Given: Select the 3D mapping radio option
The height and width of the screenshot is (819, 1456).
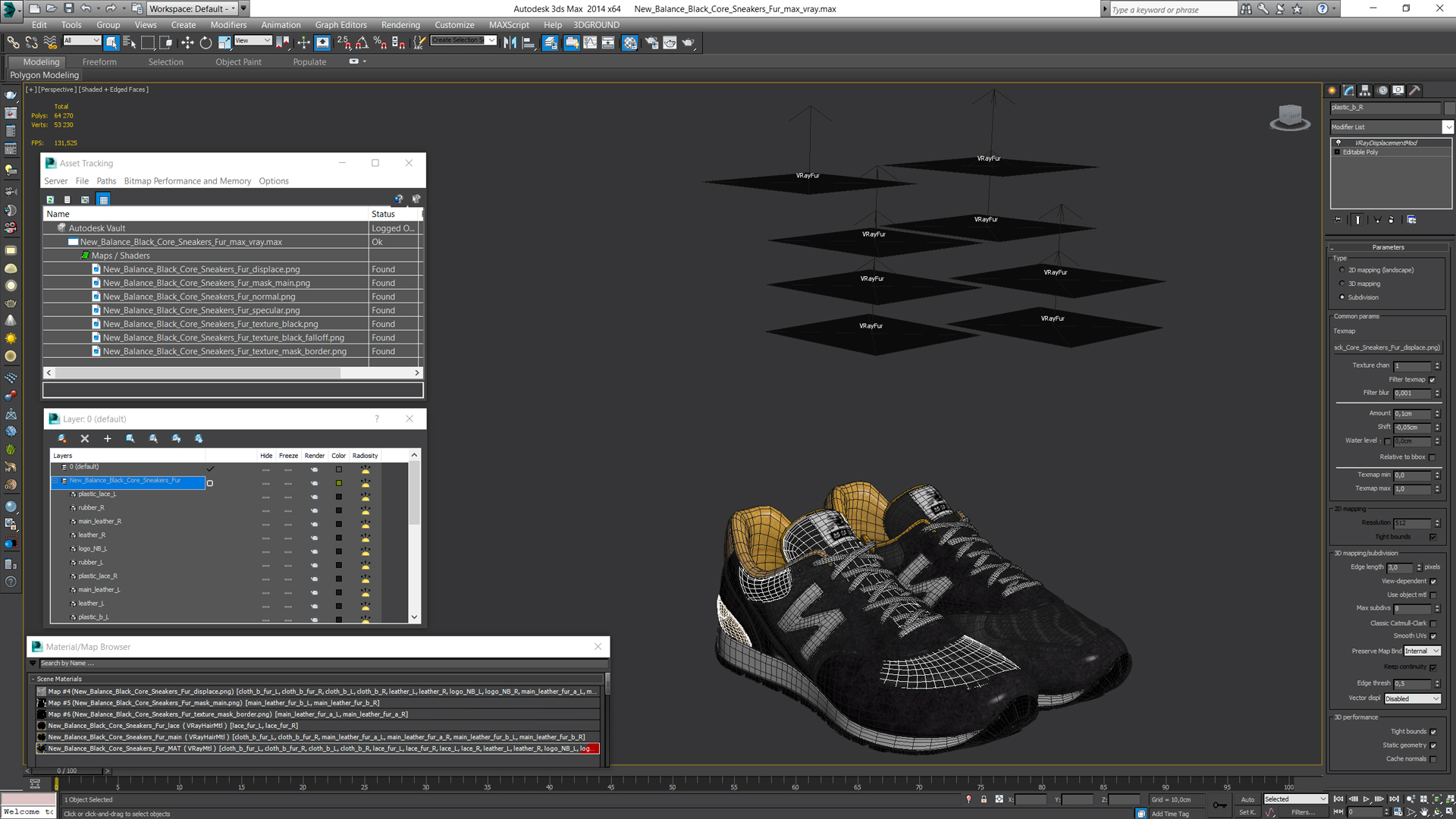Looking at the screenshot, I should (1342, 284).
